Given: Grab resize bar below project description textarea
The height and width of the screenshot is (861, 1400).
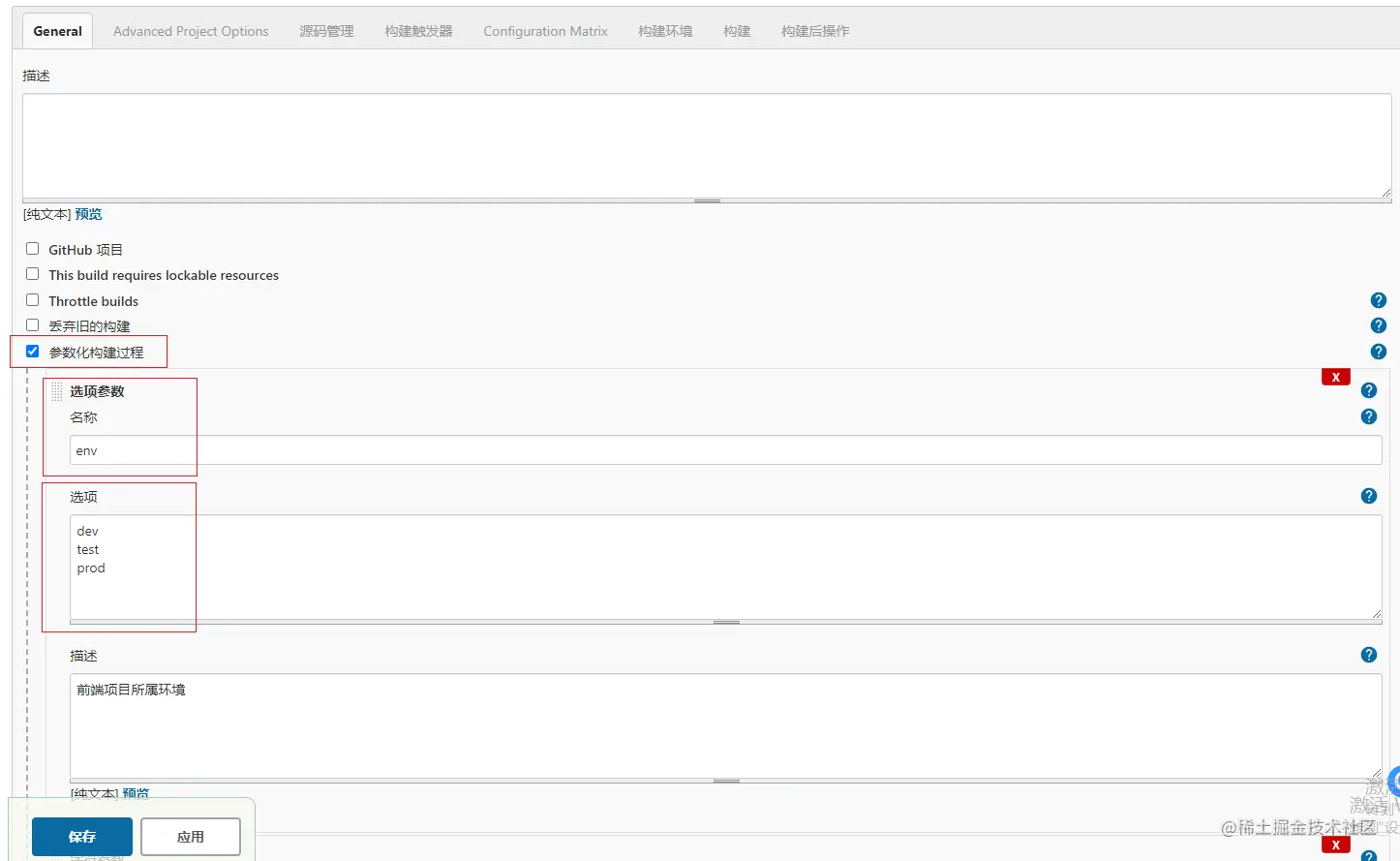Looking at the screenshot, I should (x=707, y=201).
